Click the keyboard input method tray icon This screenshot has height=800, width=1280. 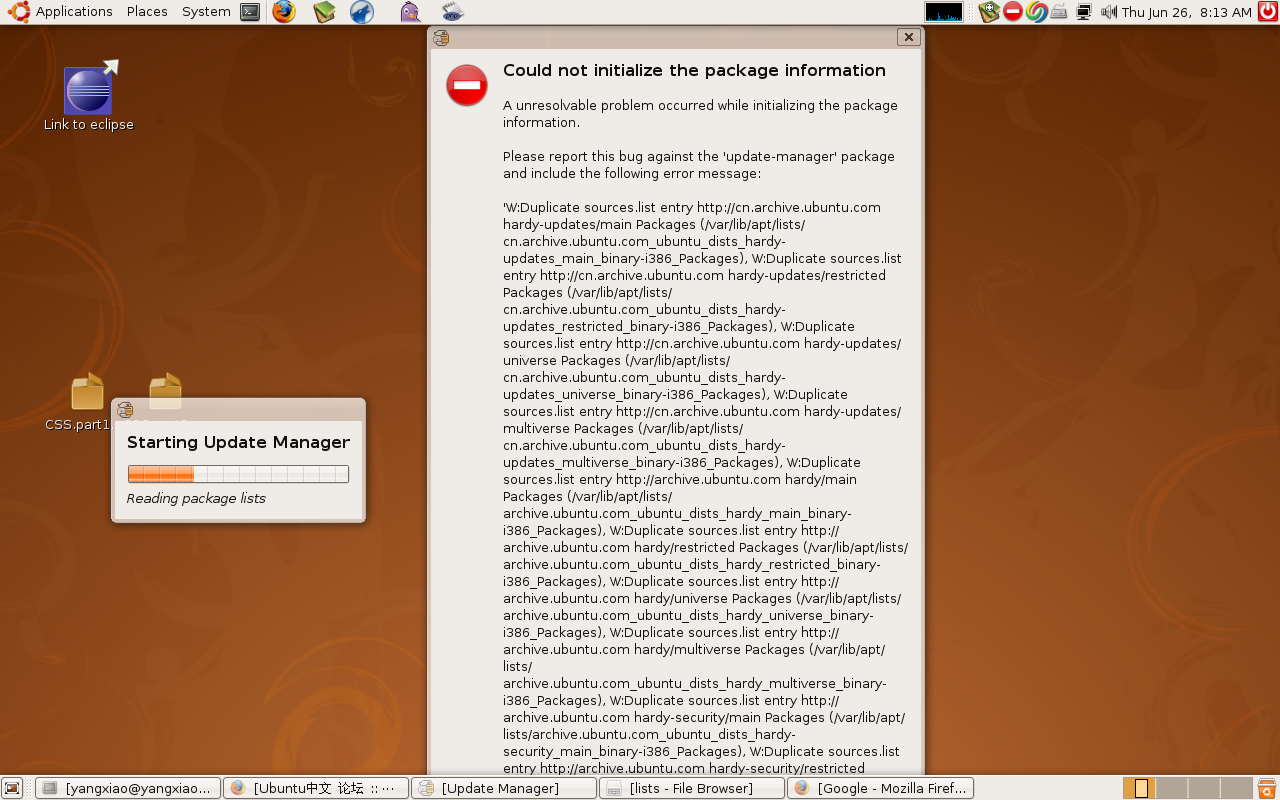[x=1059, y=12]
